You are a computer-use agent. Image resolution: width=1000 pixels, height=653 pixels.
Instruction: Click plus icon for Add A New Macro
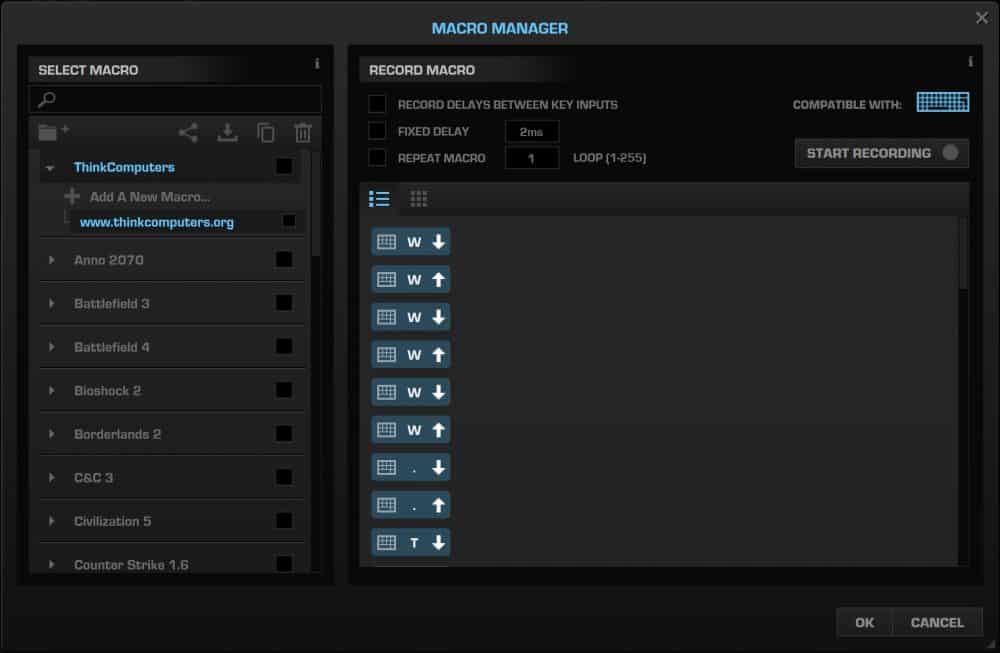pyautogui.click(x=72, y=196)
